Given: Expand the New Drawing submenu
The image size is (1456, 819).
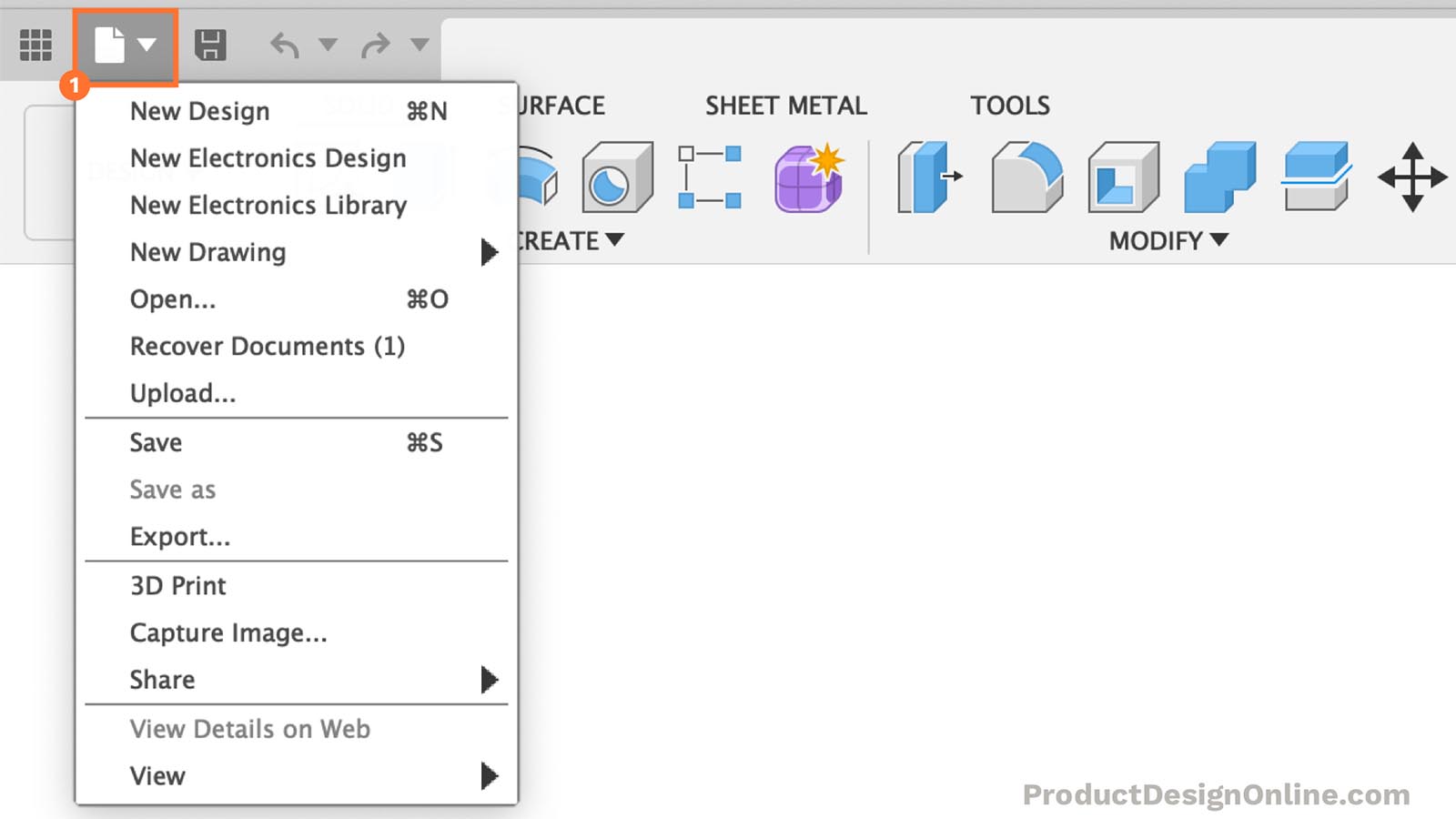Looking at the screenshot, I should point(297,252).
